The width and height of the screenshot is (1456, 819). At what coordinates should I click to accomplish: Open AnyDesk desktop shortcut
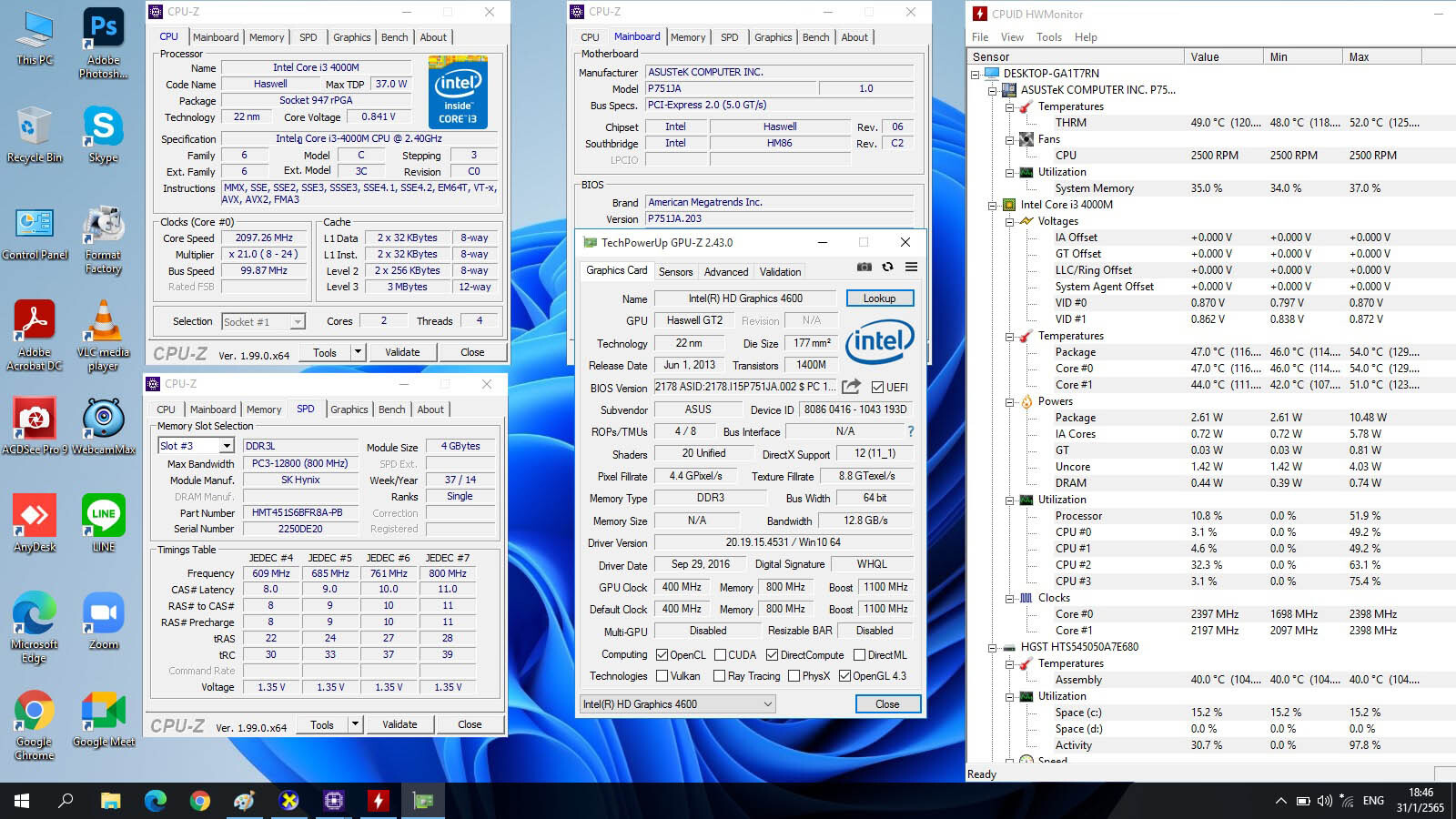[x=35, y=523]
